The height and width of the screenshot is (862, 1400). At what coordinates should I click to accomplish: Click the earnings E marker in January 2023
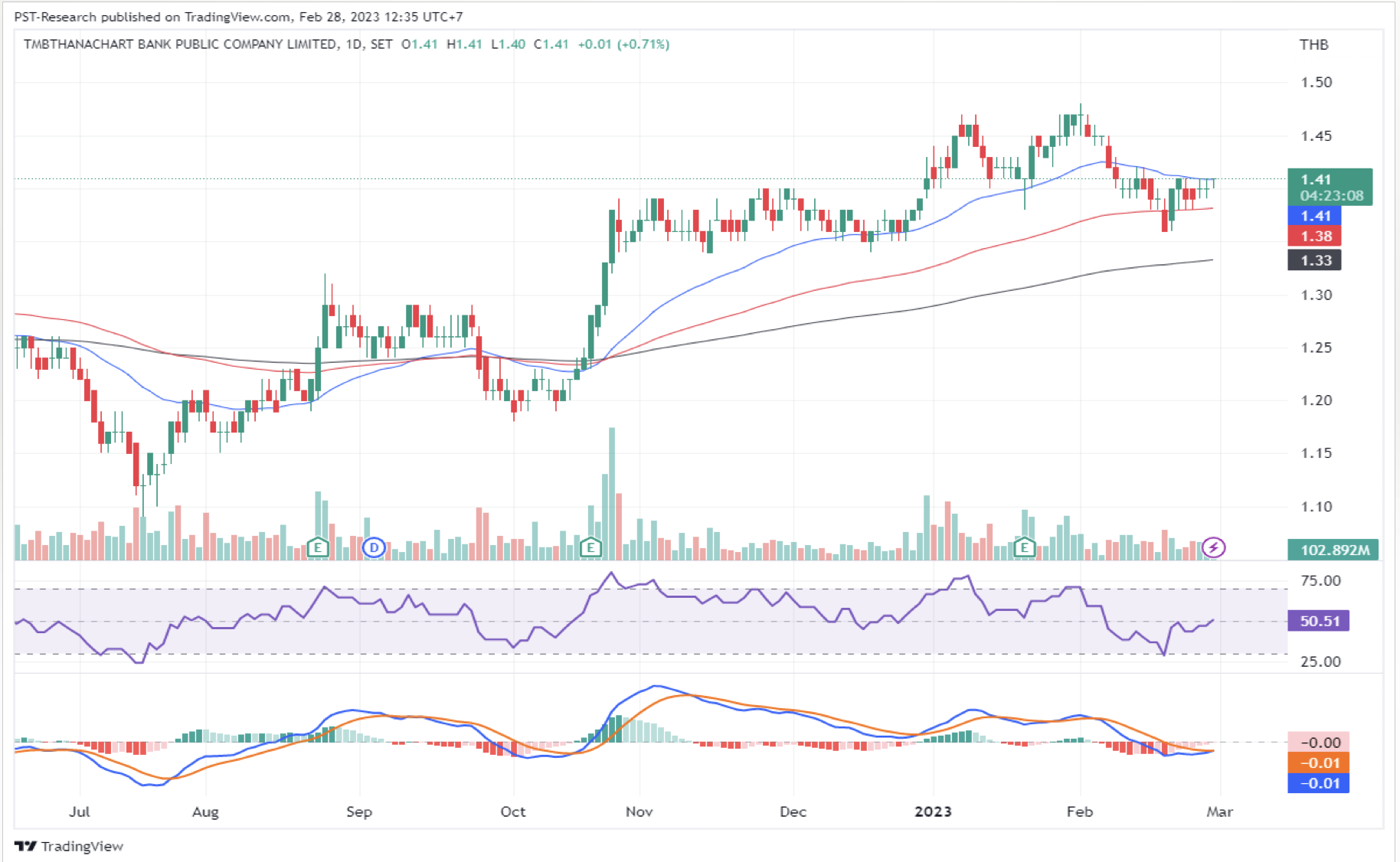[1024, 547]
